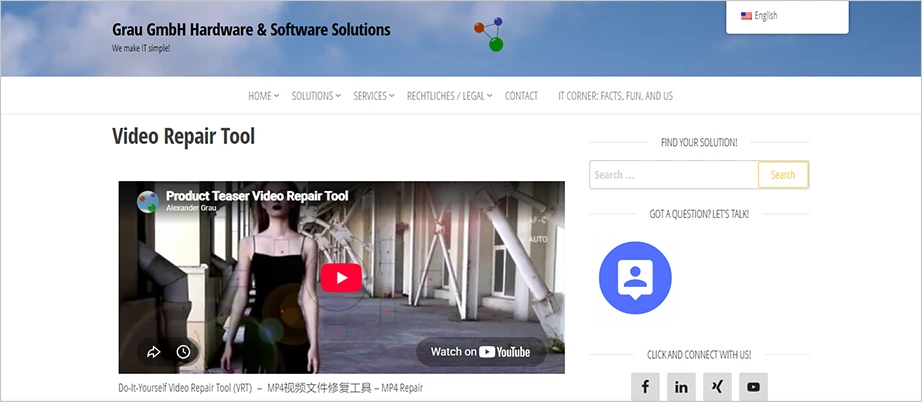This screenshot has width=922, height=402.
Task: Open IT CORNER: FACTS, FUN, AND US
Action: (616, 96)
